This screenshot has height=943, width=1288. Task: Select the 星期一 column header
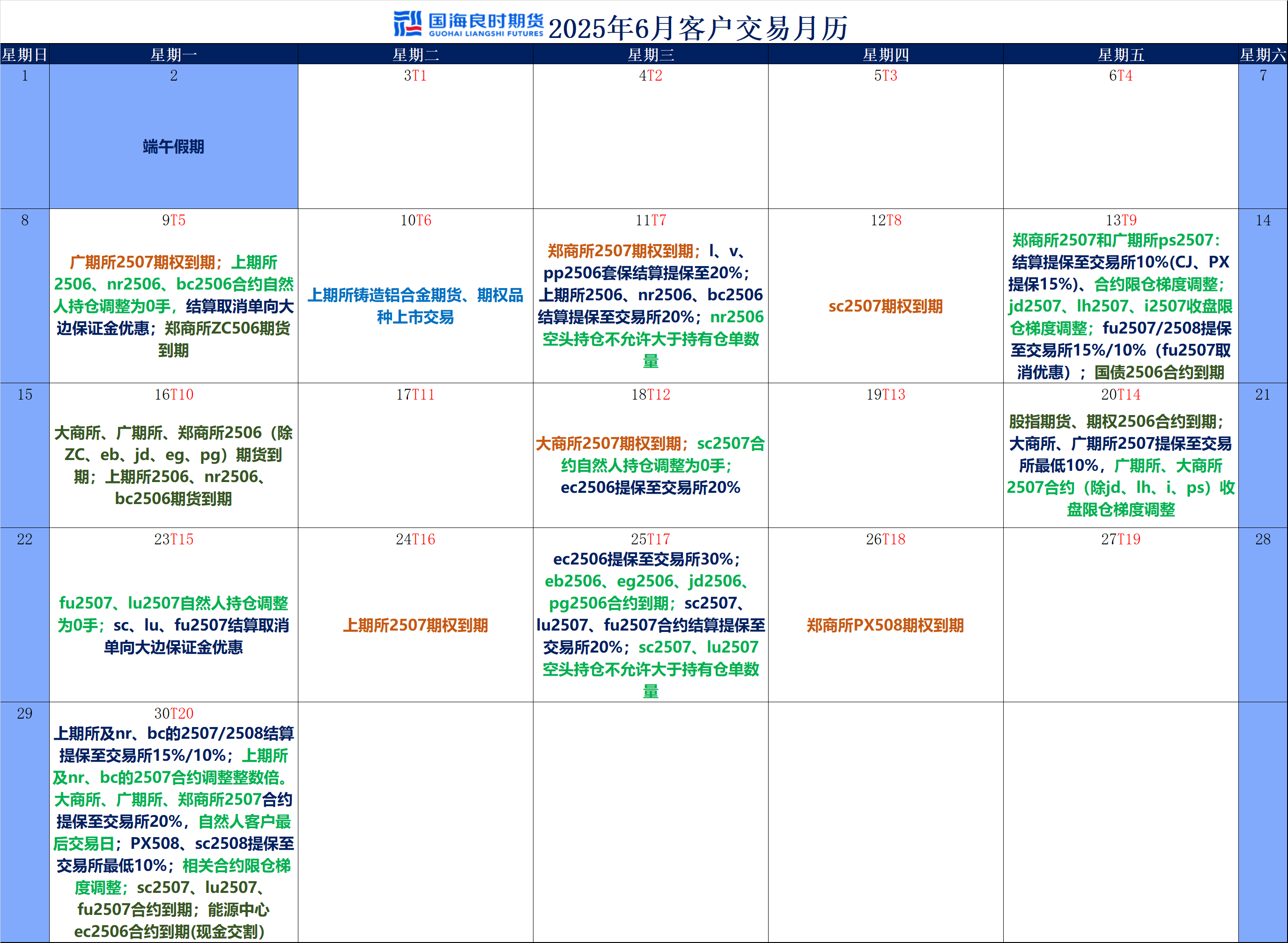(173, 55)
